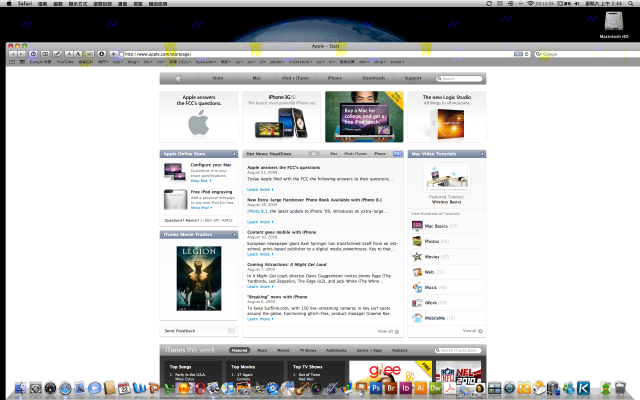Open shop bookmarks folder dropdown
Image resolution: width=640 pixels, height=400 pixels.
pyautogui.click(x=380, y=62)
